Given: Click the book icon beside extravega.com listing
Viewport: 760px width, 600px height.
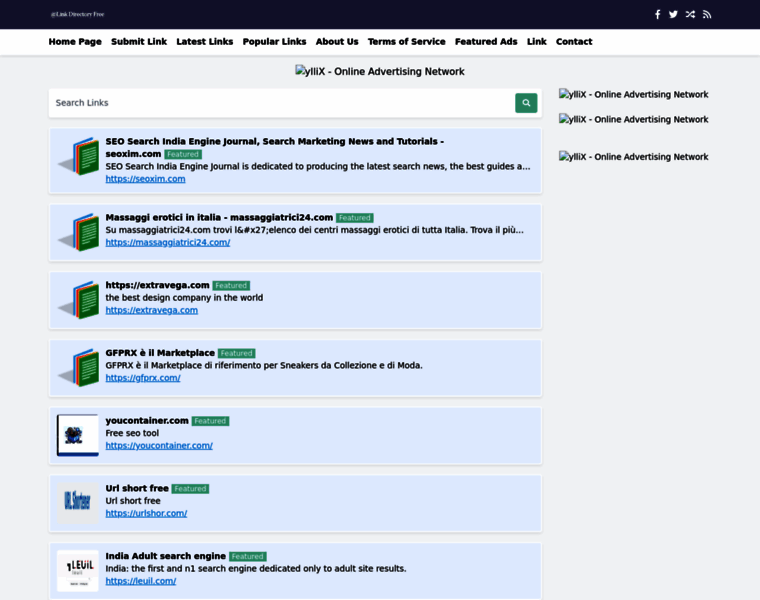Looking at the screenshot, I should pos(79,300).
